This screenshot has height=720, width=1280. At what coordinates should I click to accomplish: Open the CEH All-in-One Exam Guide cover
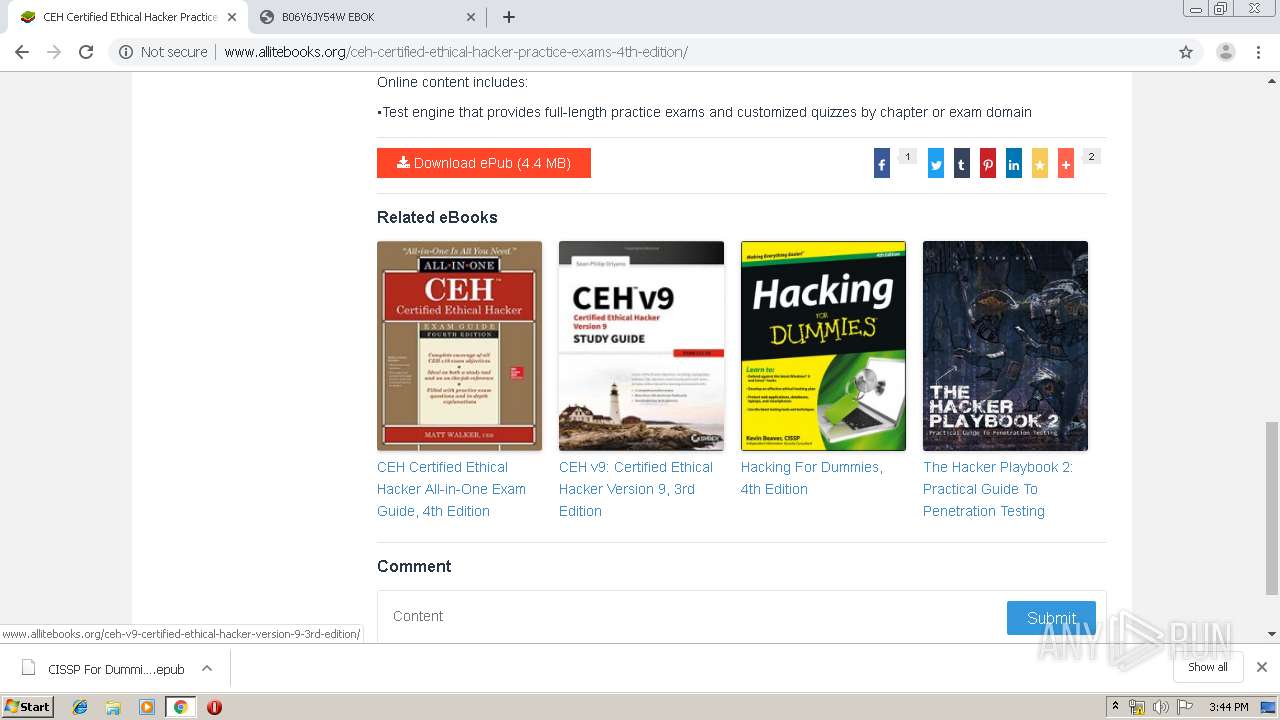pos(459,346)
